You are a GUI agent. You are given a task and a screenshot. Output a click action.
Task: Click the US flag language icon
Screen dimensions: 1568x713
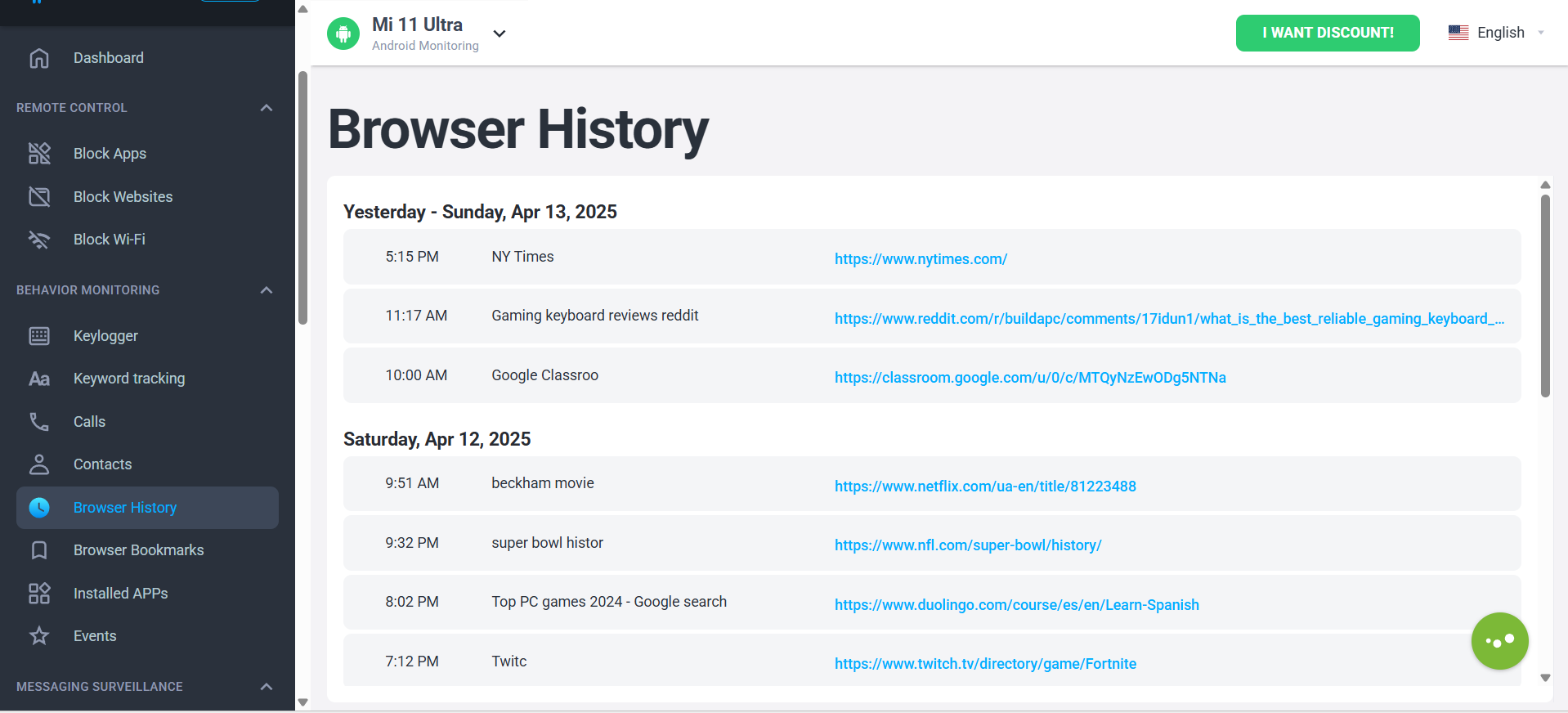[1458, 33]
